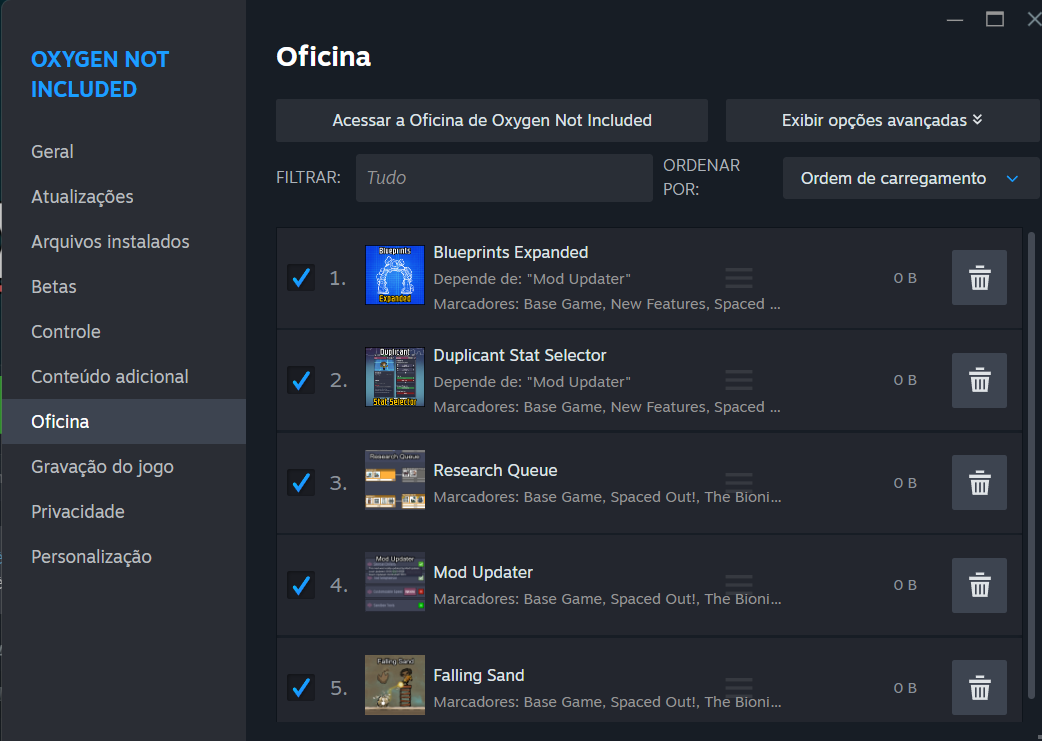Maximize the properties window
The image size is (1042, 741).
click(994, 19)
